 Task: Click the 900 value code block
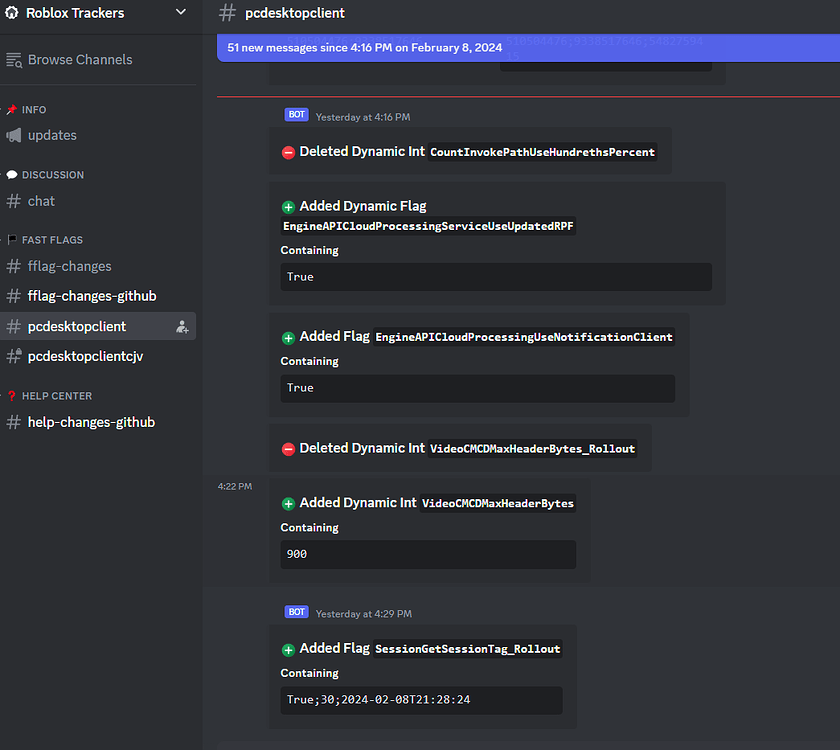pos(428,554)
